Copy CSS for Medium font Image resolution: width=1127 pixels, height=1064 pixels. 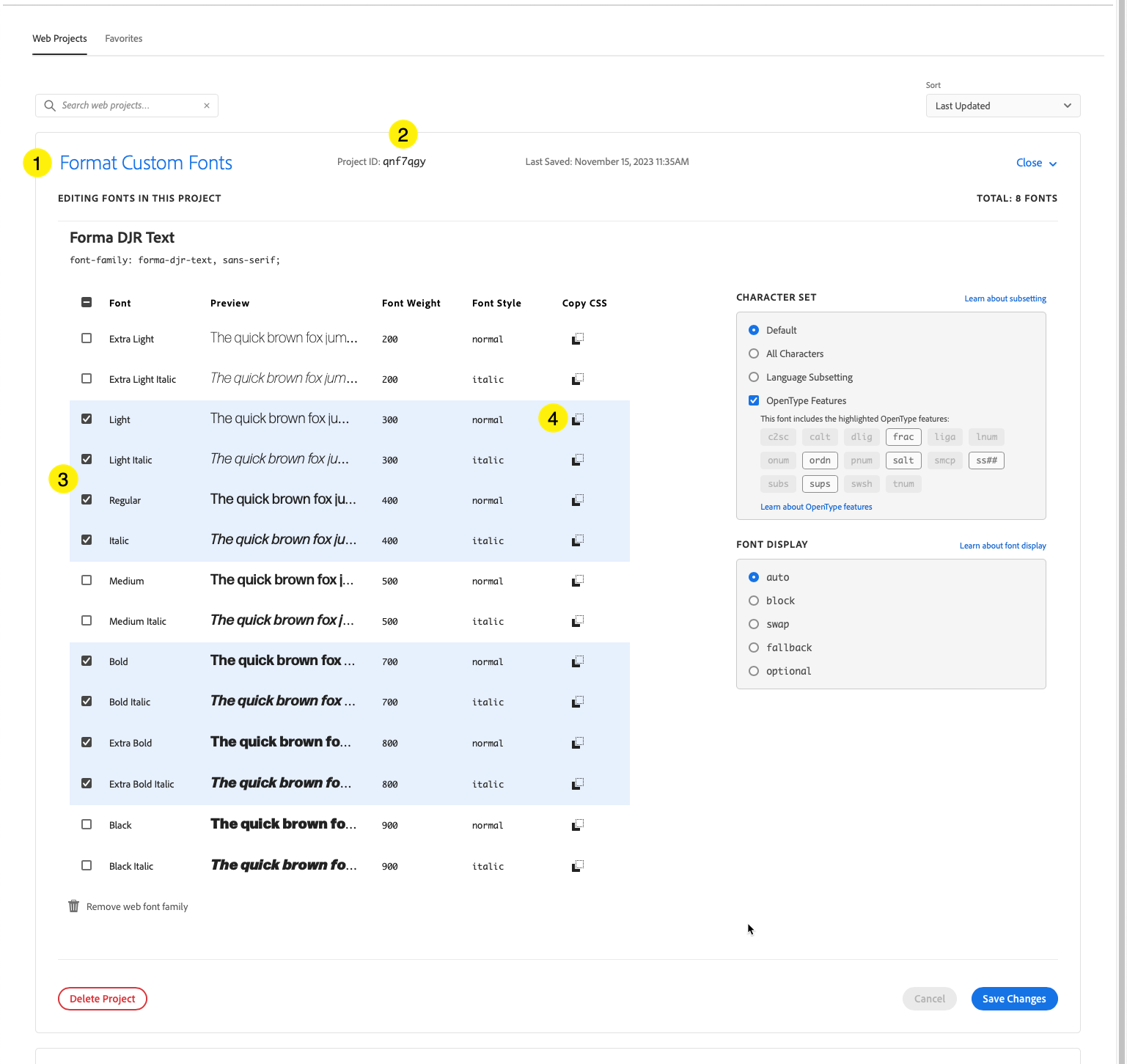[578, 581]
